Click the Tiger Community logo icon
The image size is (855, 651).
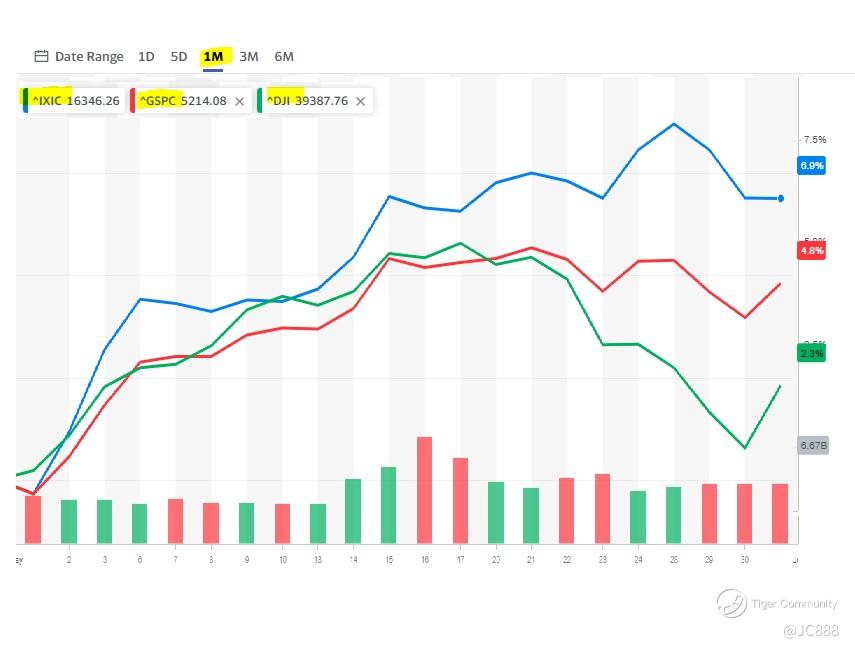(x=731, y=603)
